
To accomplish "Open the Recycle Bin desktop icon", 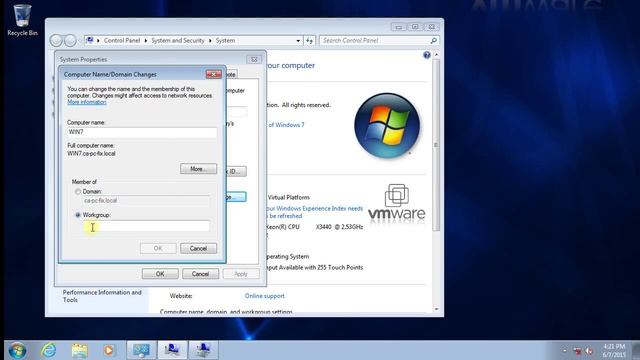I will click(22, 20).
